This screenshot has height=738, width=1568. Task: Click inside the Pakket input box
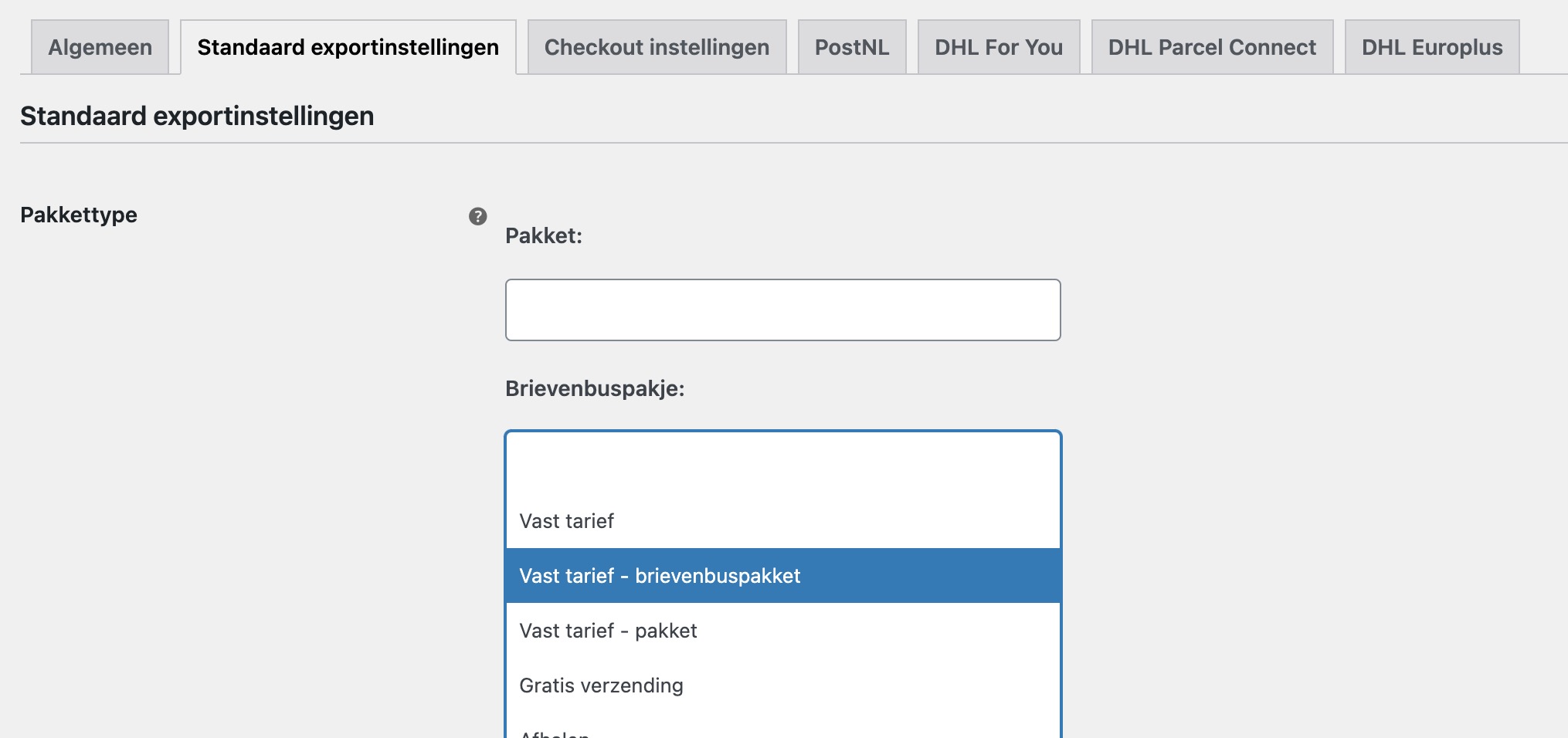coord(782,309)
